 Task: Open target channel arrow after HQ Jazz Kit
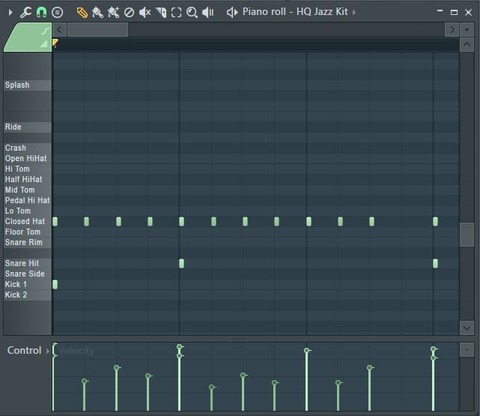(x=354, y=13)
